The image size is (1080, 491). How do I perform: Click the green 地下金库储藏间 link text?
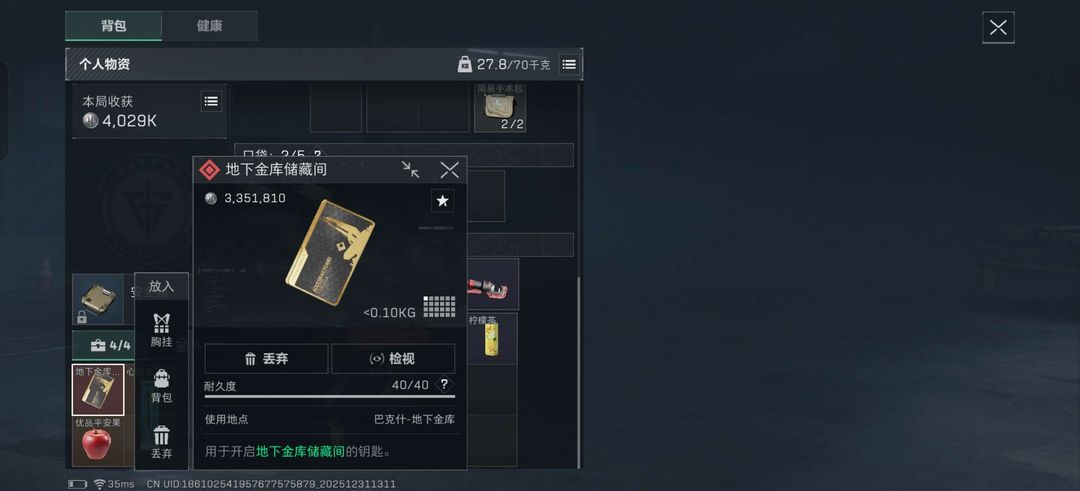(300, 452)
